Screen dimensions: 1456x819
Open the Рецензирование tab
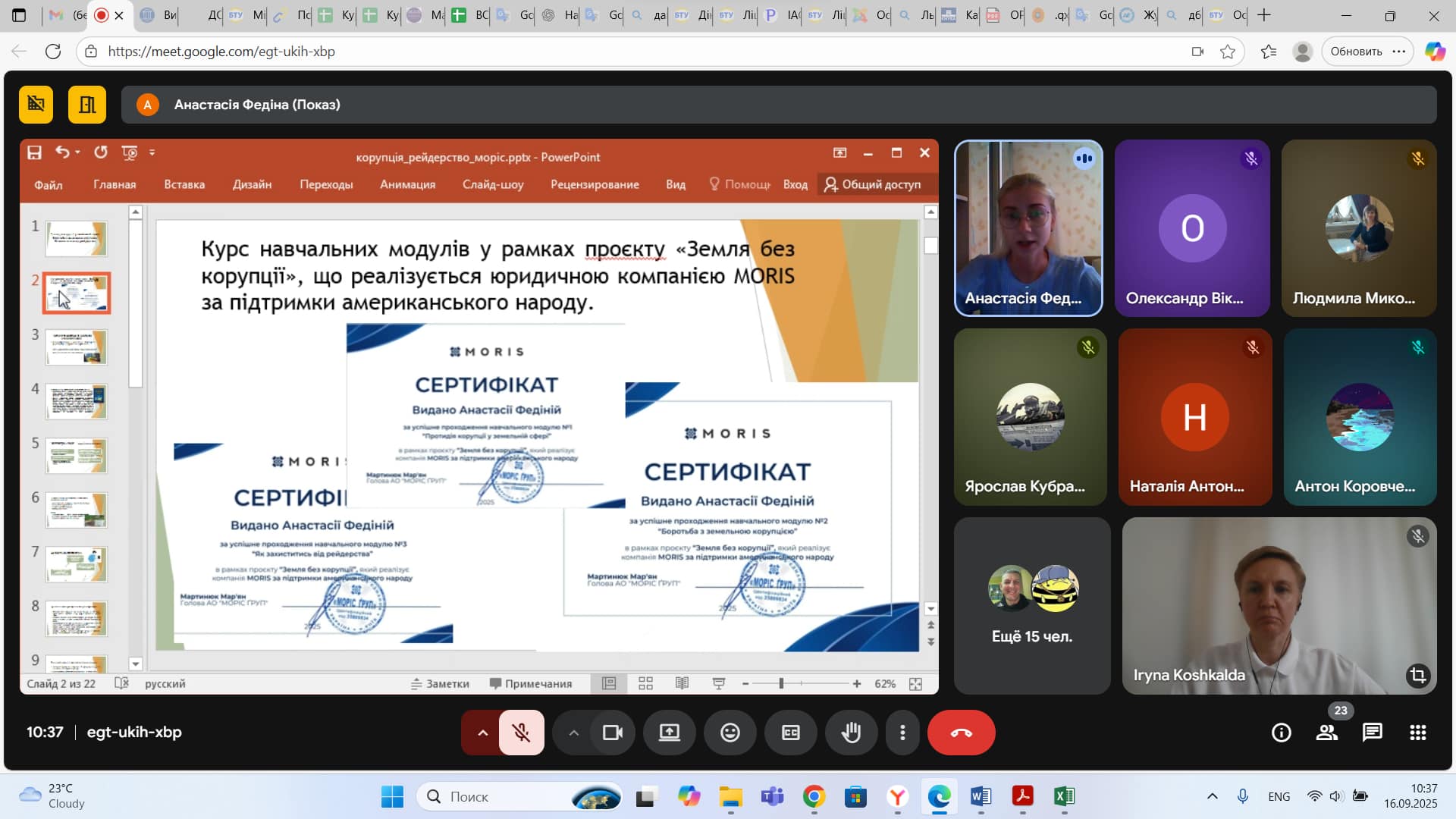[x=595, y=184]
